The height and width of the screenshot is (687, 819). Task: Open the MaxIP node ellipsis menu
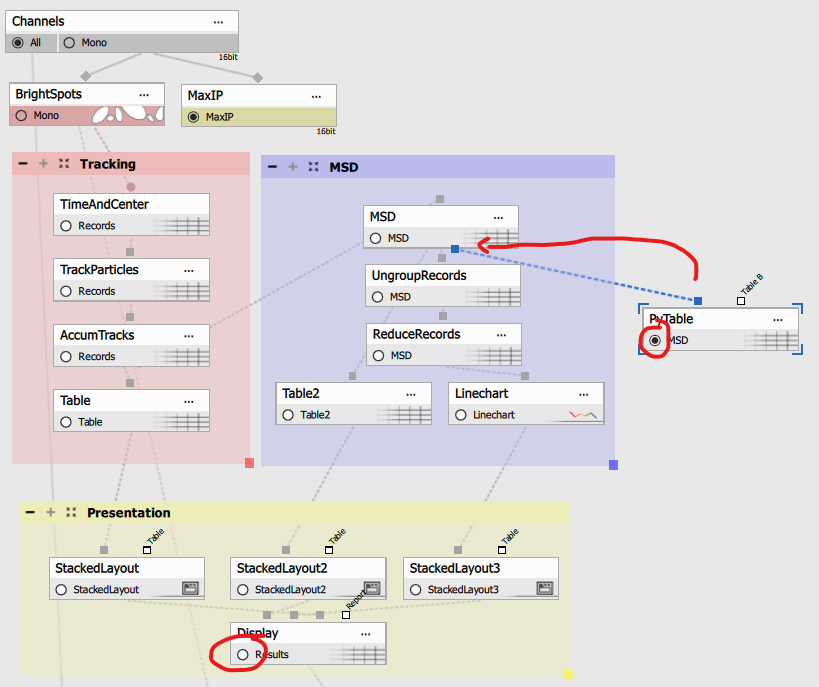(x=316, y=96)
